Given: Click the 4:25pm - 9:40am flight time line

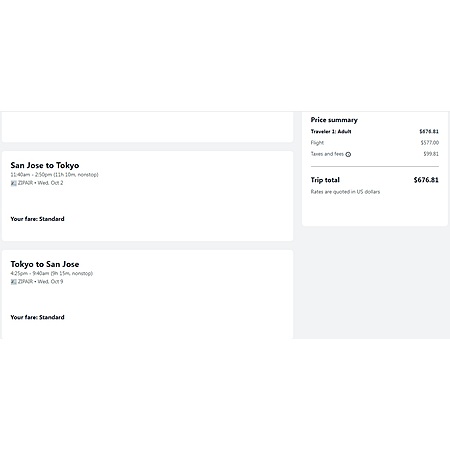Looking at the screenshot, I should coord(52,273).
